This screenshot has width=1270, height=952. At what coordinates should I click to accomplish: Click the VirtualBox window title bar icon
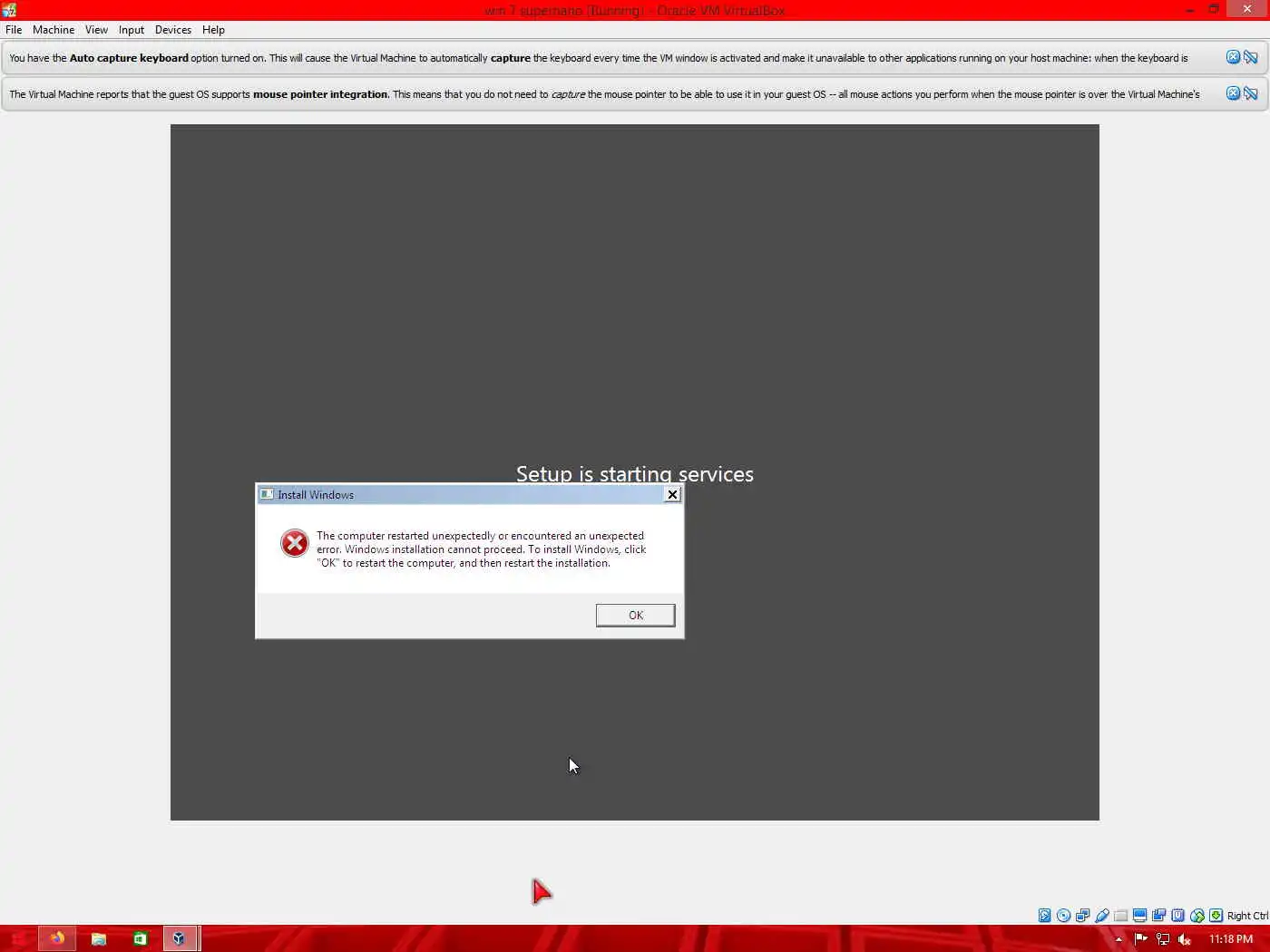click(9, 10)
